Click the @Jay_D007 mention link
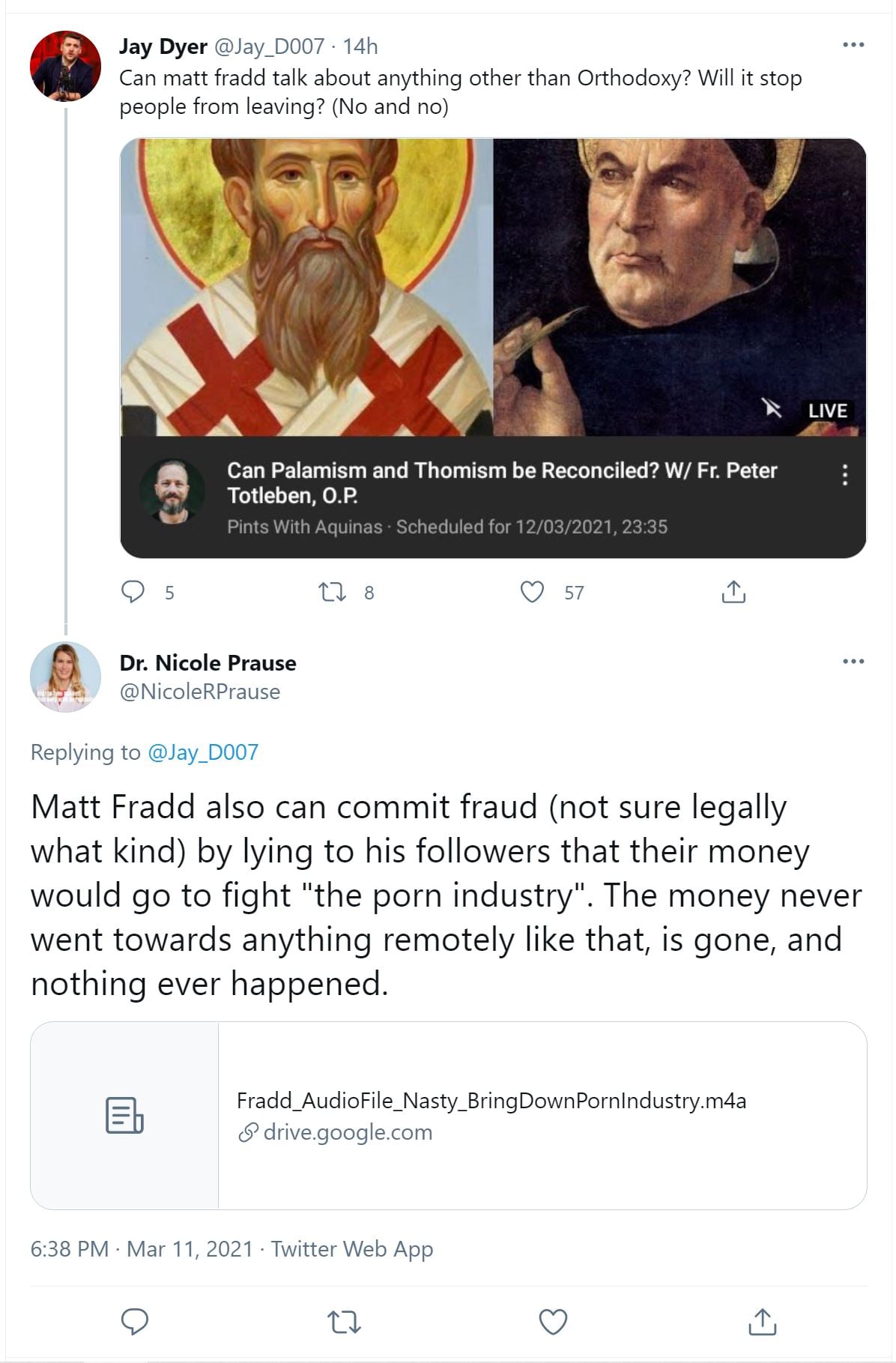Screen dimensions: 896x1363 click(203, 752)
